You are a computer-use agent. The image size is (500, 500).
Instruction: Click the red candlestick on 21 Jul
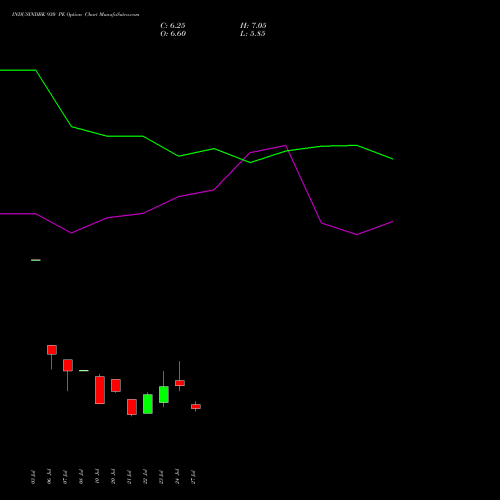pos(132,407)
